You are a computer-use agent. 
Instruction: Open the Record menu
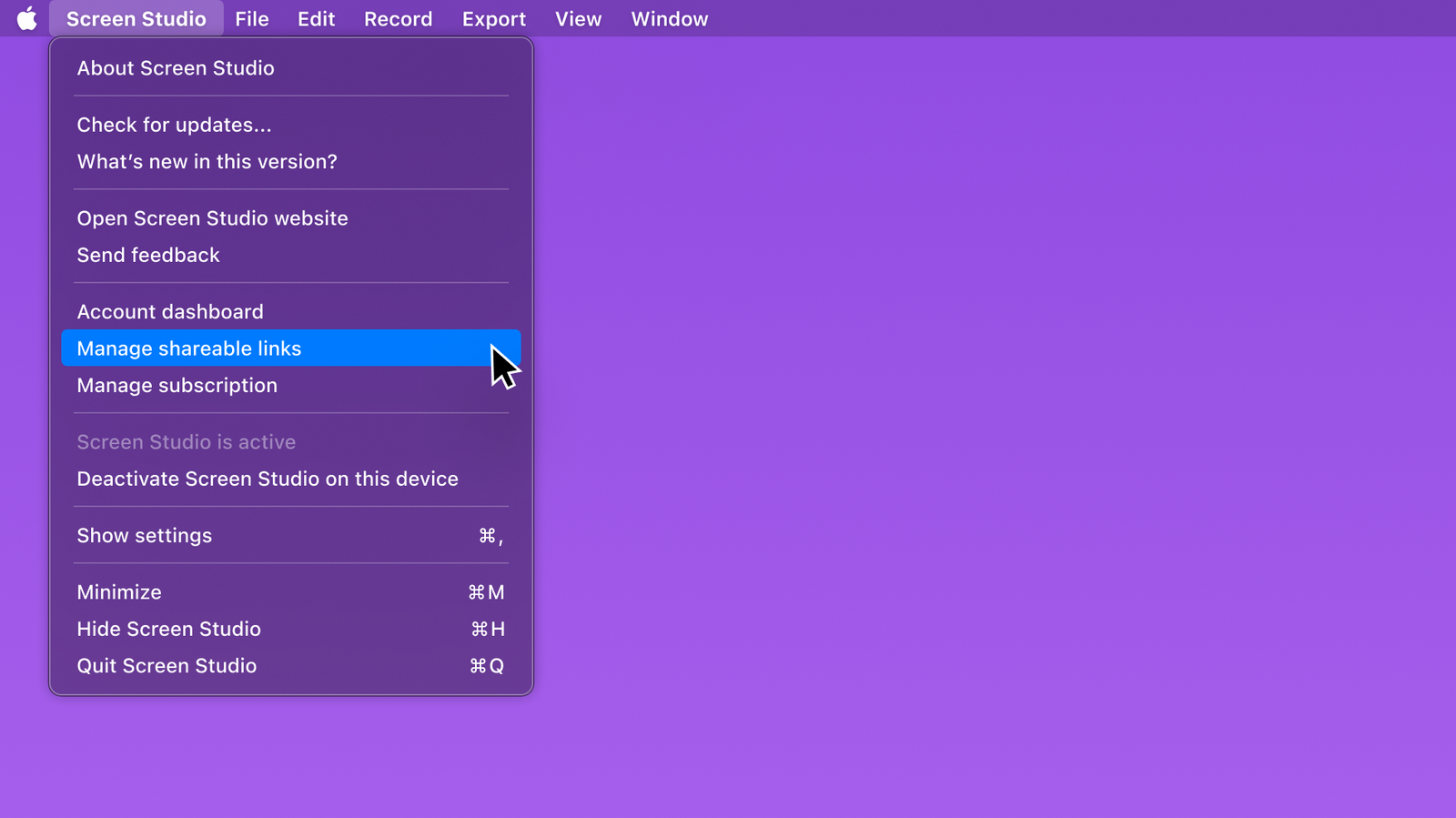(x=398, y=18)
